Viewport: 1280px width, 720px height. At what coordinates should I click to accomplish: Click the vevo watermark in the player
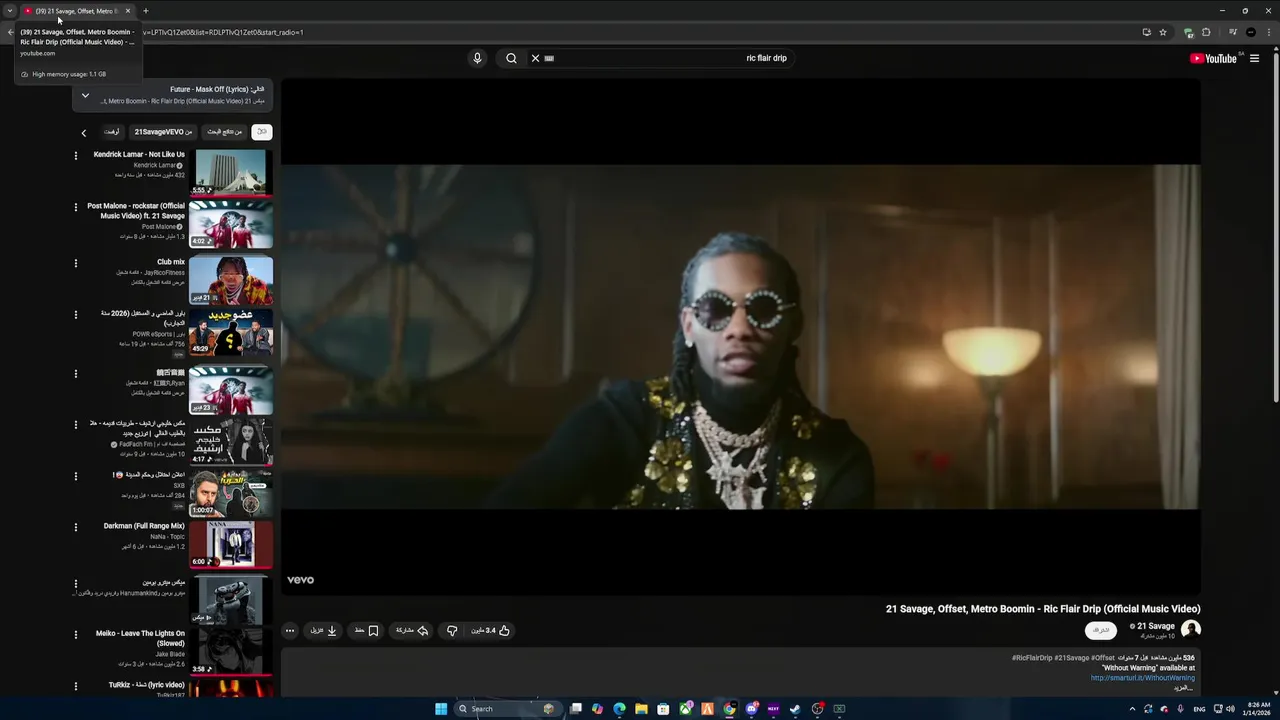coord(300,580)
